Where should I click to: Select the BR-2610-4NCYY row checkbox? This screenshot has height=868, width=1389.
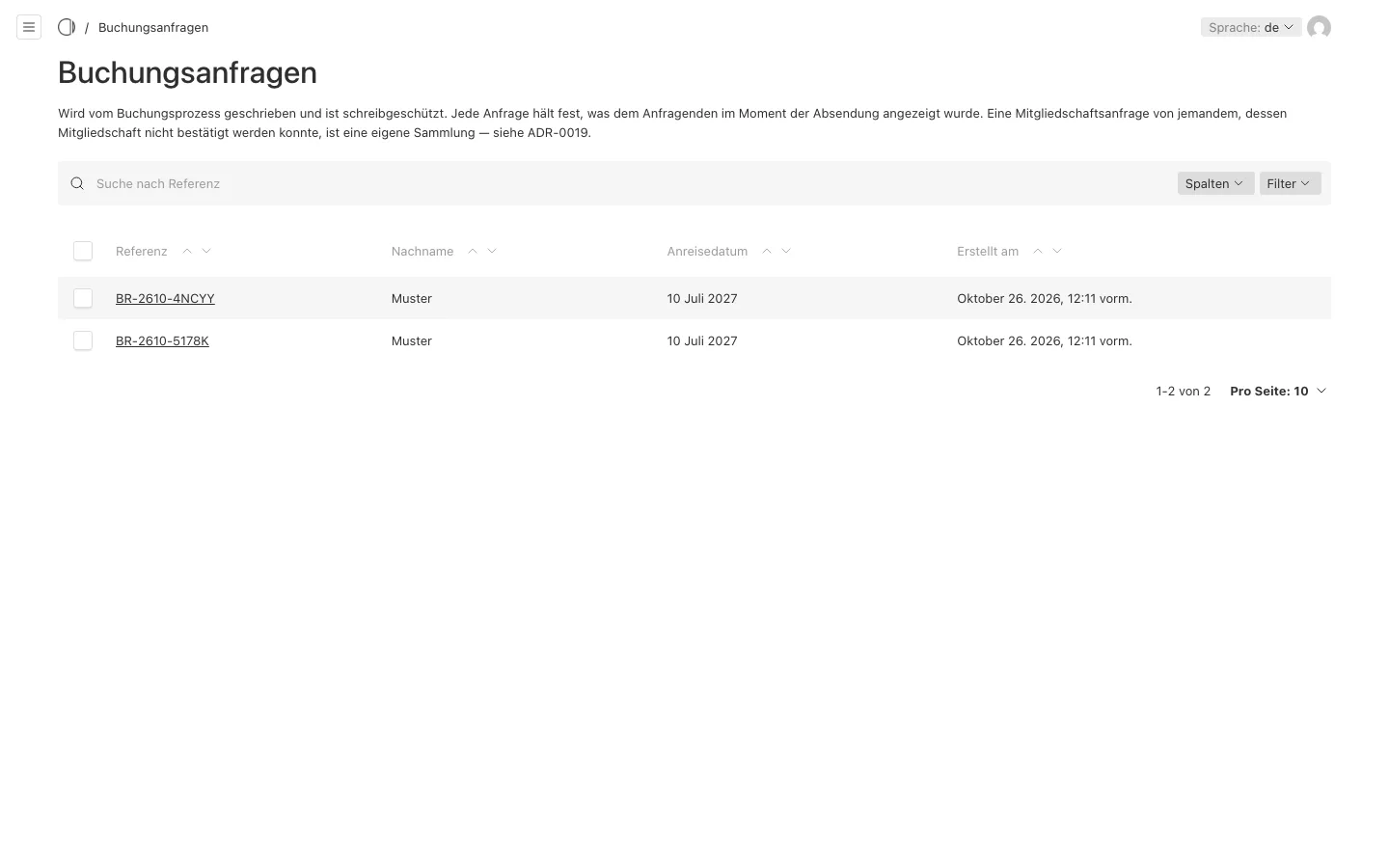tap(83, 298)
